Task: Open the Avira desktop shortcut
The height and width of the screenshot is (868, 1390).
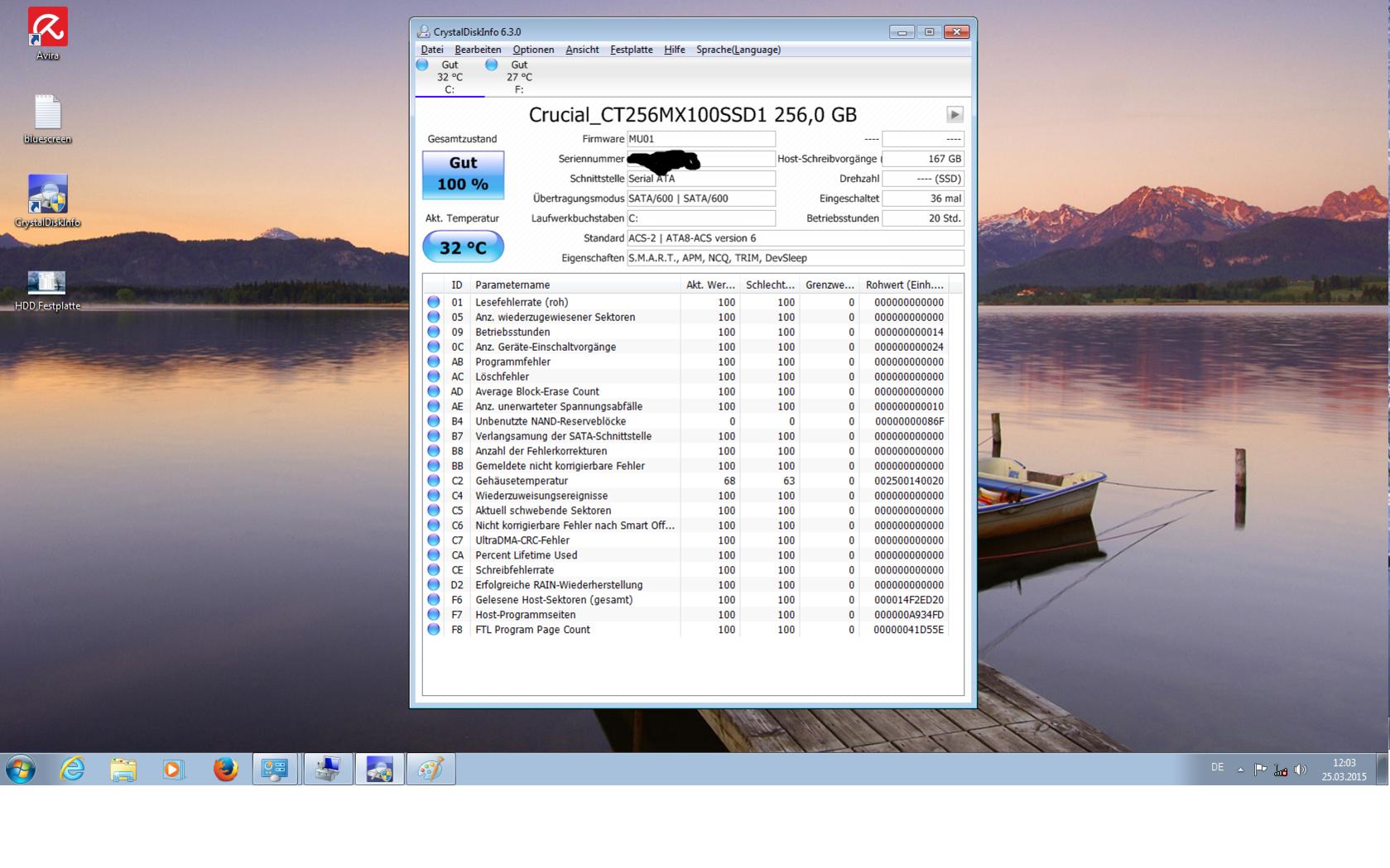Action: pyautogui.click(x=47, y=33)
